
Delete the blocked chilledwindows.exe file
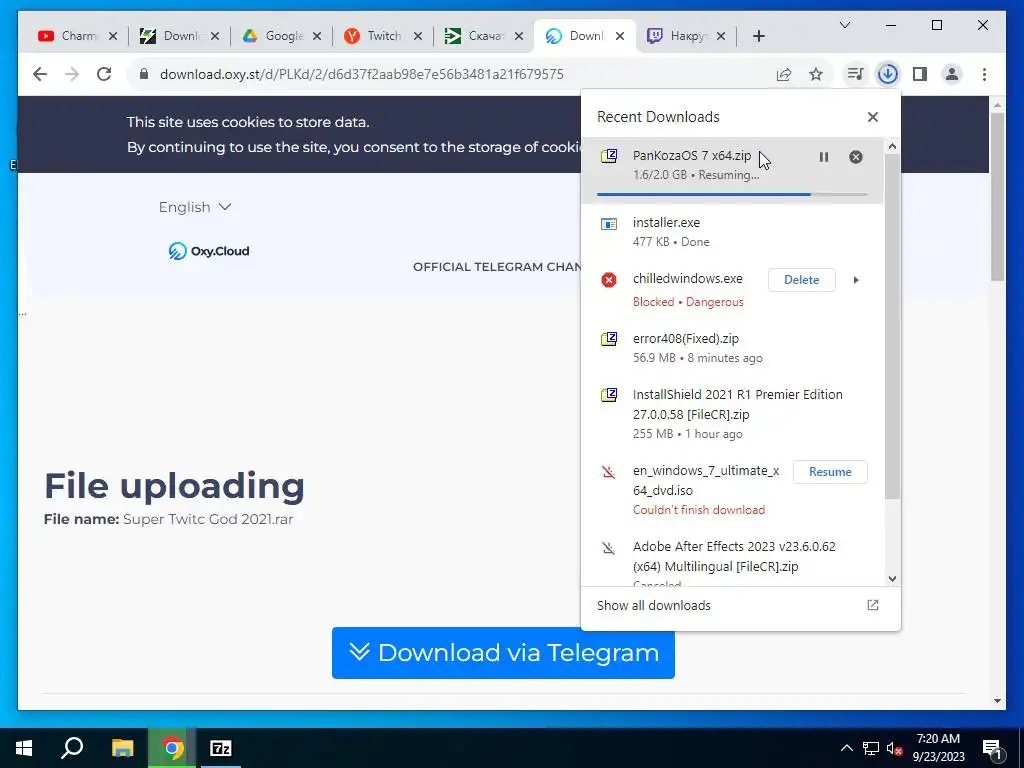click(801, 280)
